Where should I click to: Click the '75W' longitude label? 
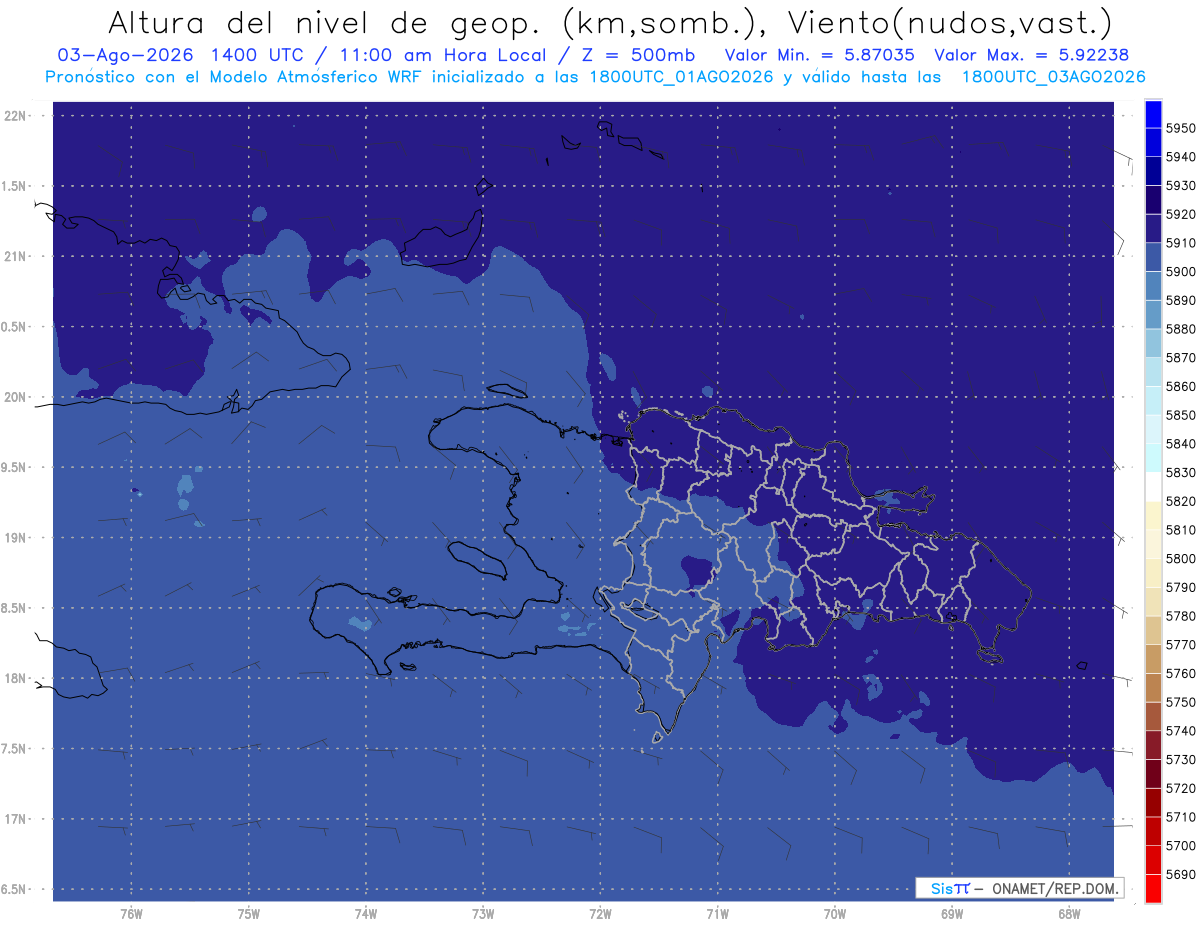(249, 914)
